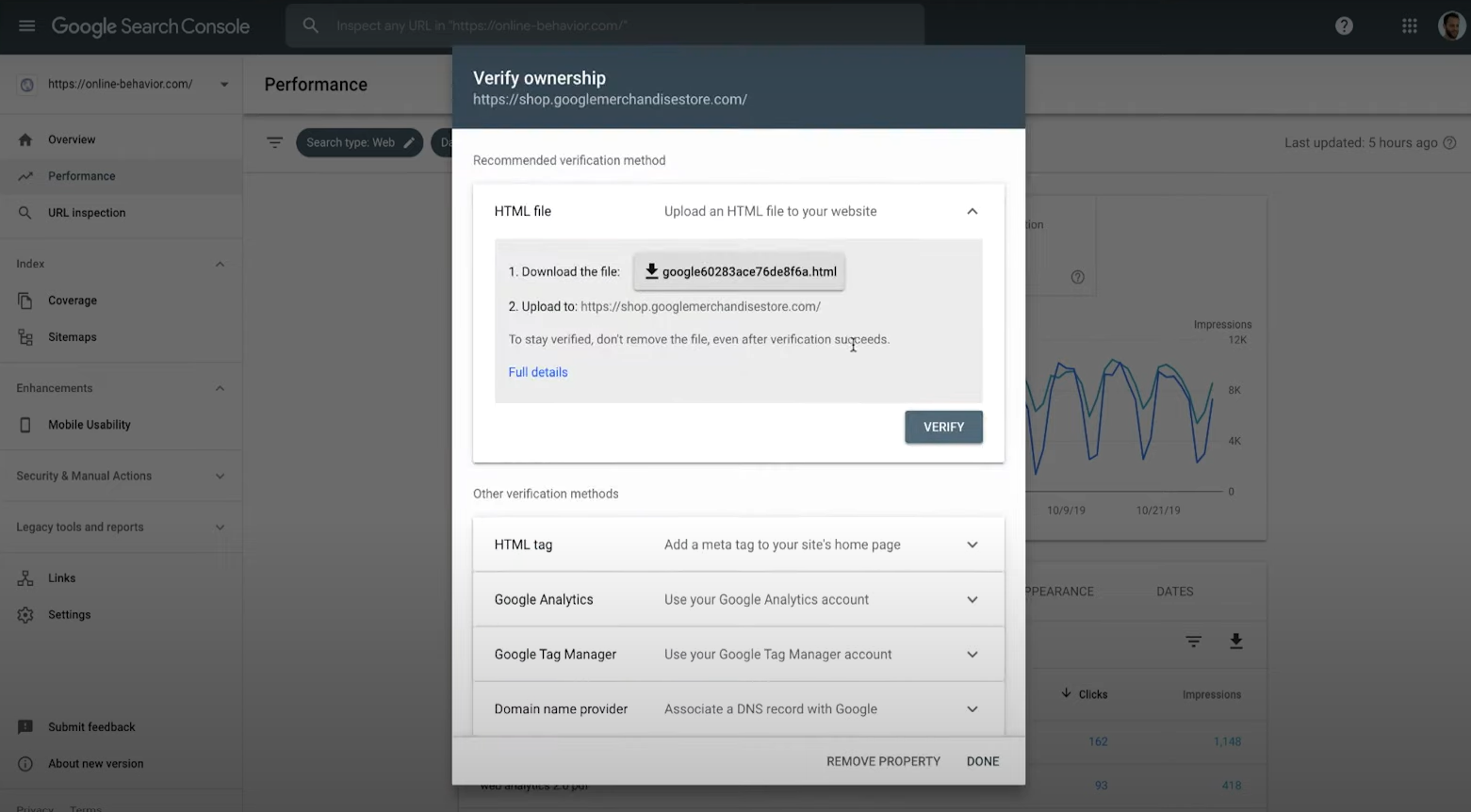Click the Submit feedback icon

coord(25,727)
